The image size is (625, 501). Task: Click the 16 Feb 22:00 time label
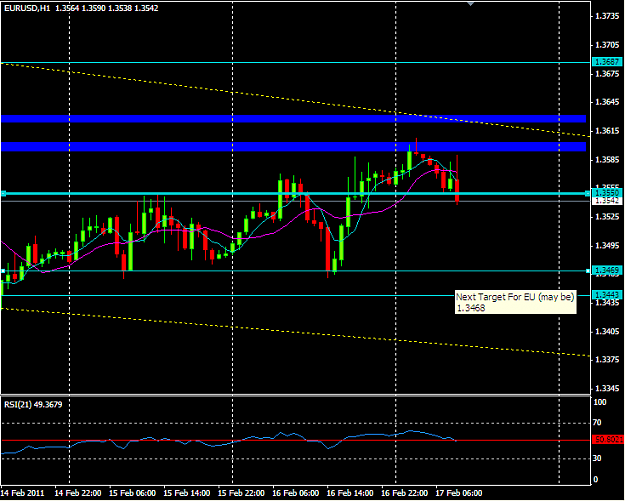(405, 493)
